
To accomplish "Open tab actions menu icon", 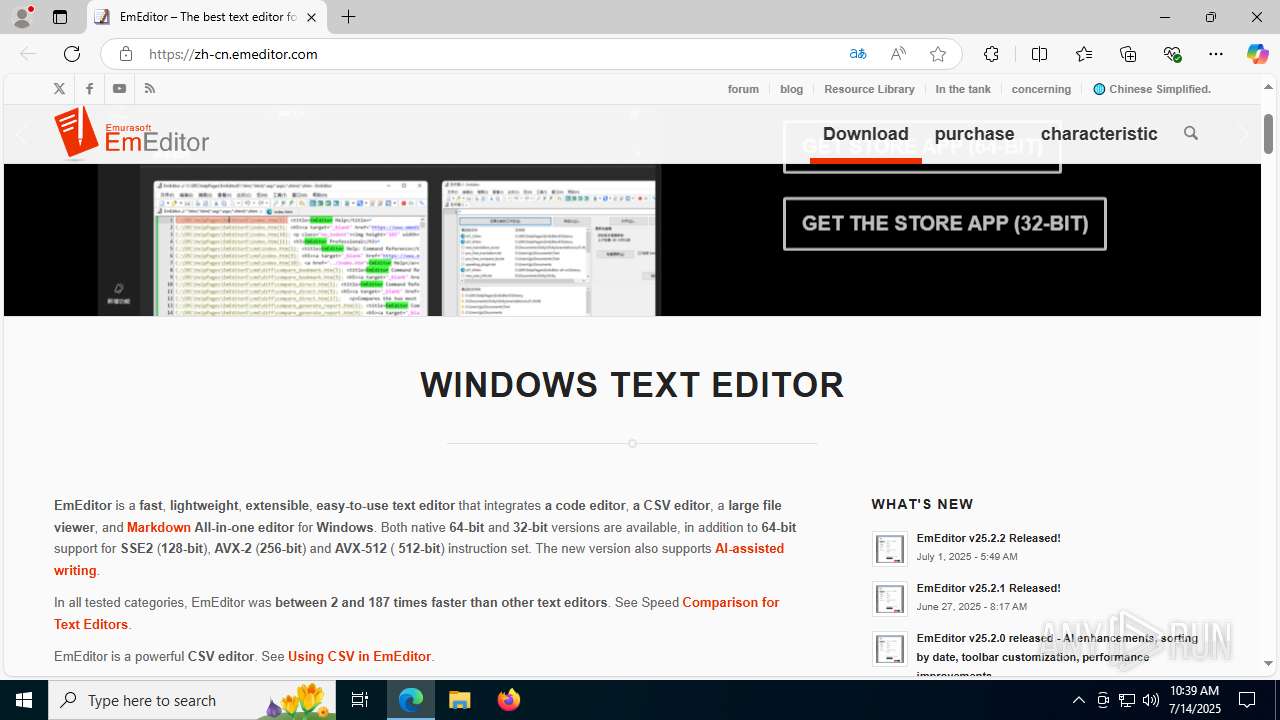I will [x=60, y=17].
